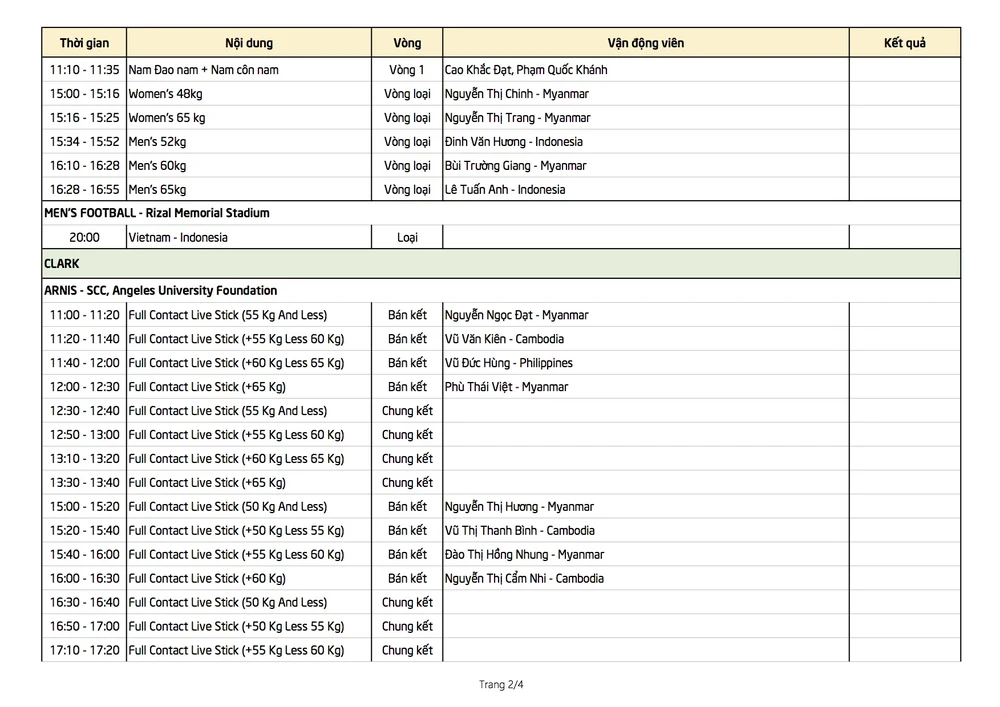
Task: Click the 'Vận động viên' column header
Action: click(646, 43)
